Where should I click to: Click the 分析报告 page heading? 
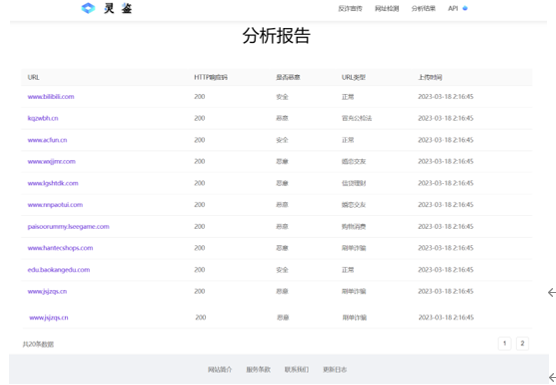[x=276, y=36]
